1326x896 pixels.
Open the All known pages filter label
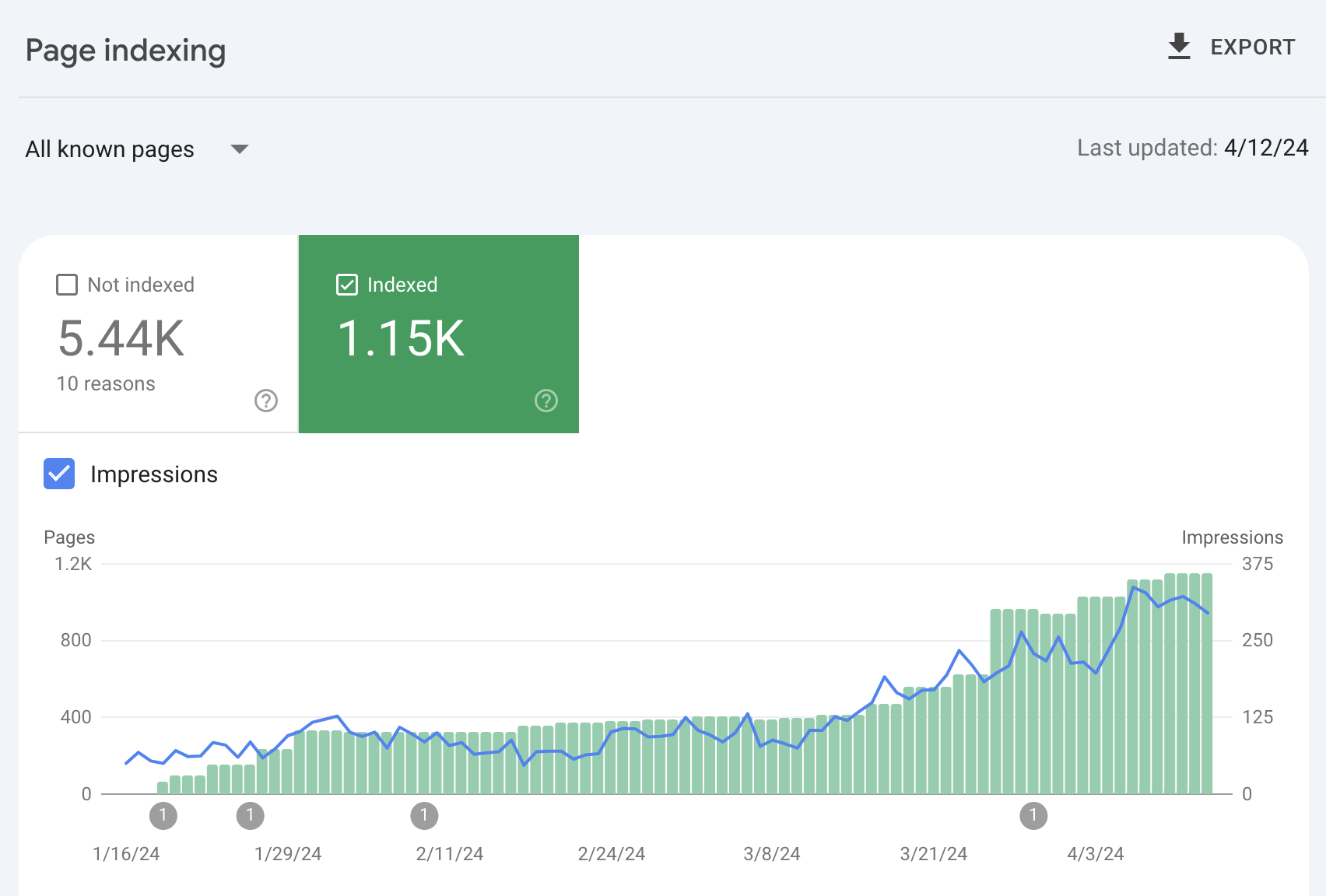coord(110,149)
